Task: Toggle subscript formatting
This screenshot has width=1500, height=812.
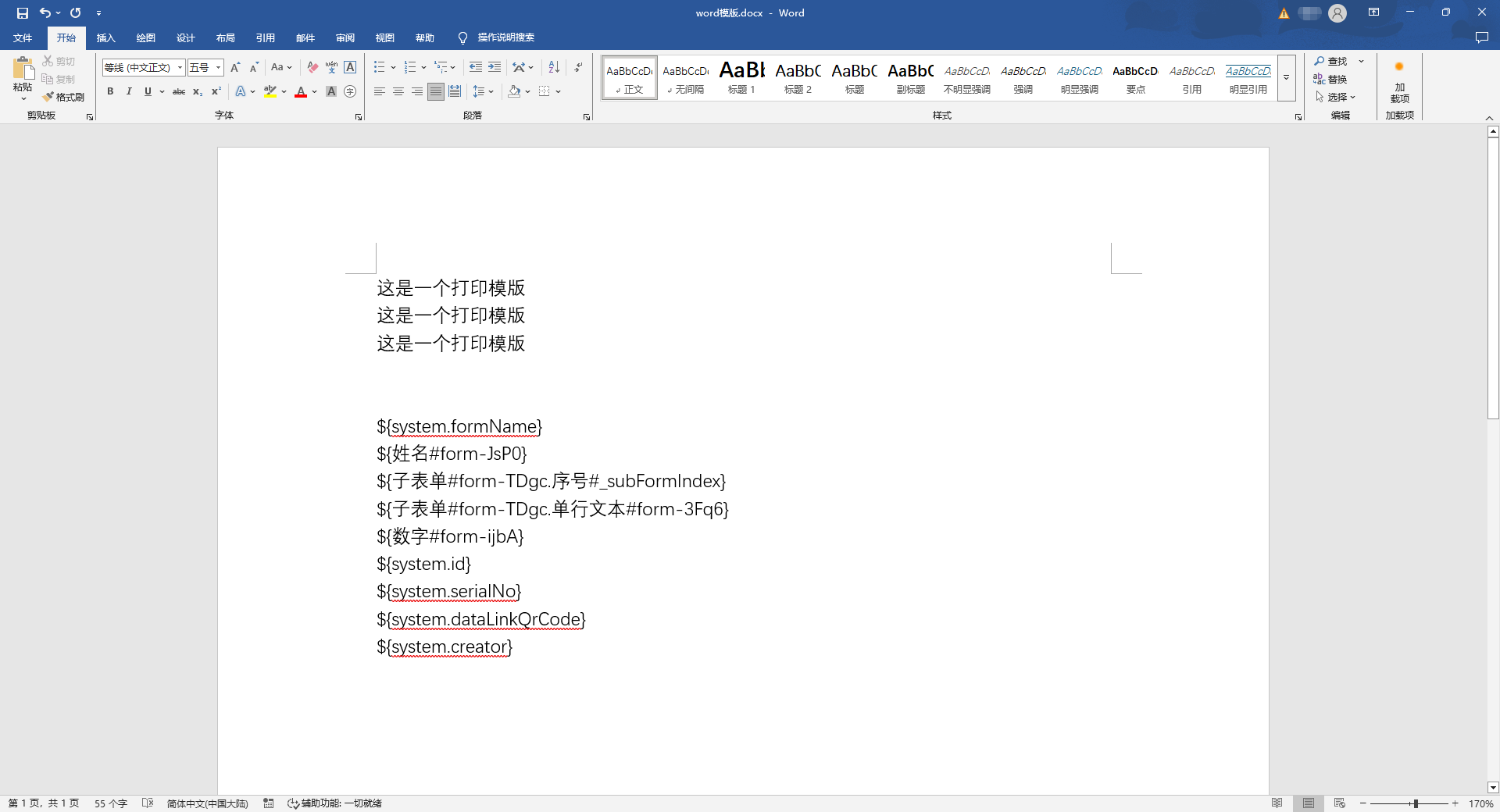Action: tap(198, 91)
